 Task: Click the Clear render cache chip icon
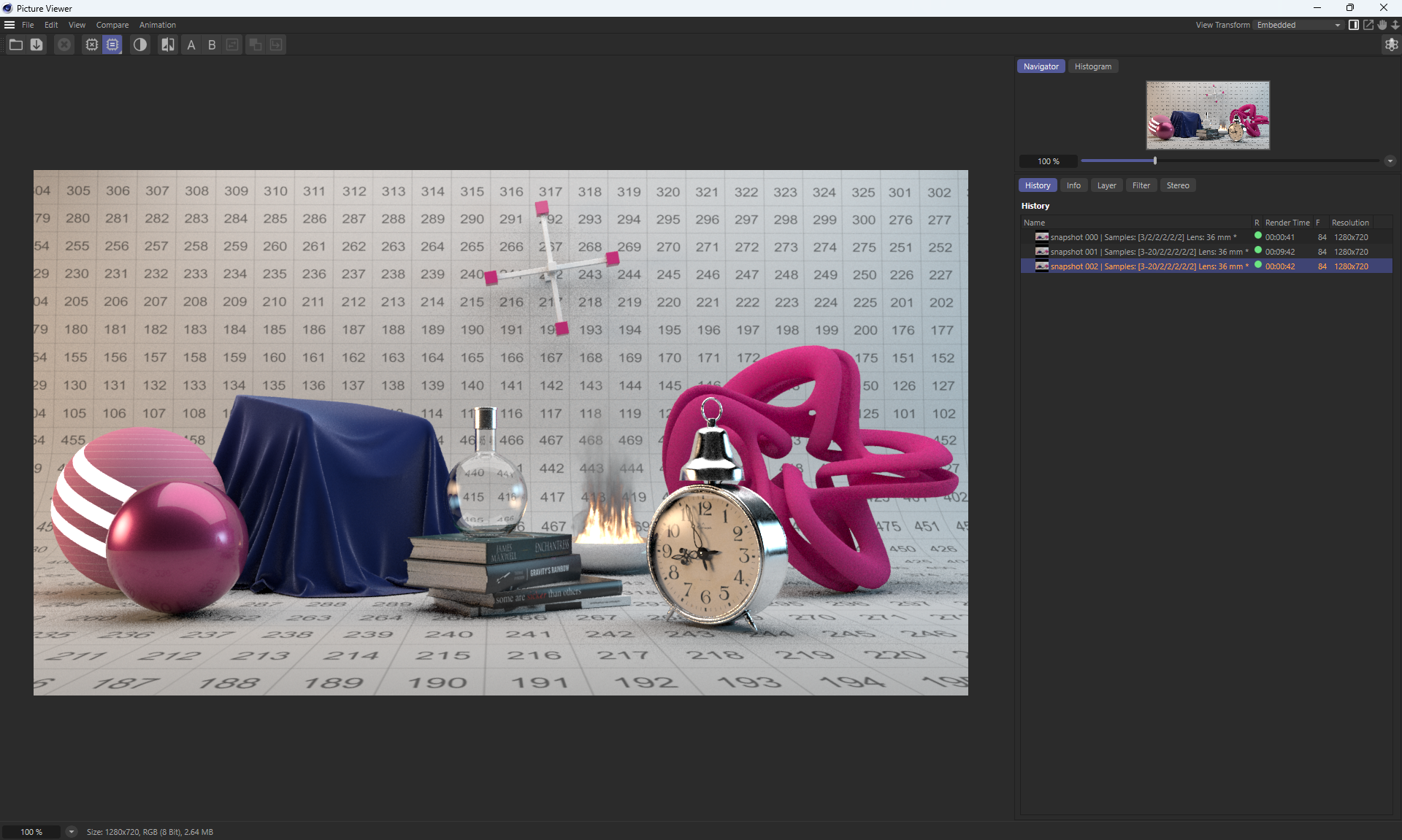pos(91,45)
